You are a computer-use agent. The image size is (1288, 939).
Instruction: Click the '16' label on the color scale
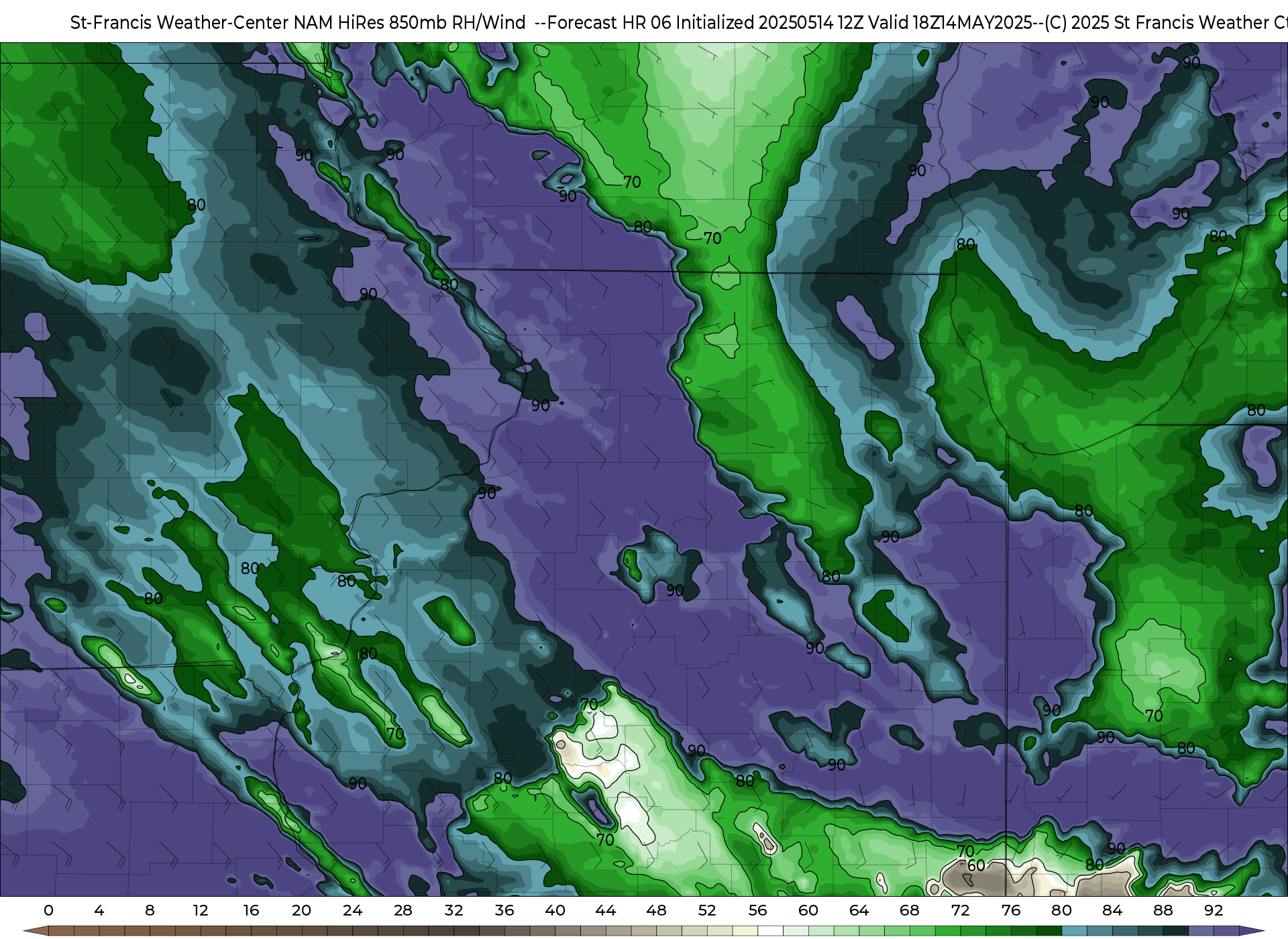click(x=251, y=910)
